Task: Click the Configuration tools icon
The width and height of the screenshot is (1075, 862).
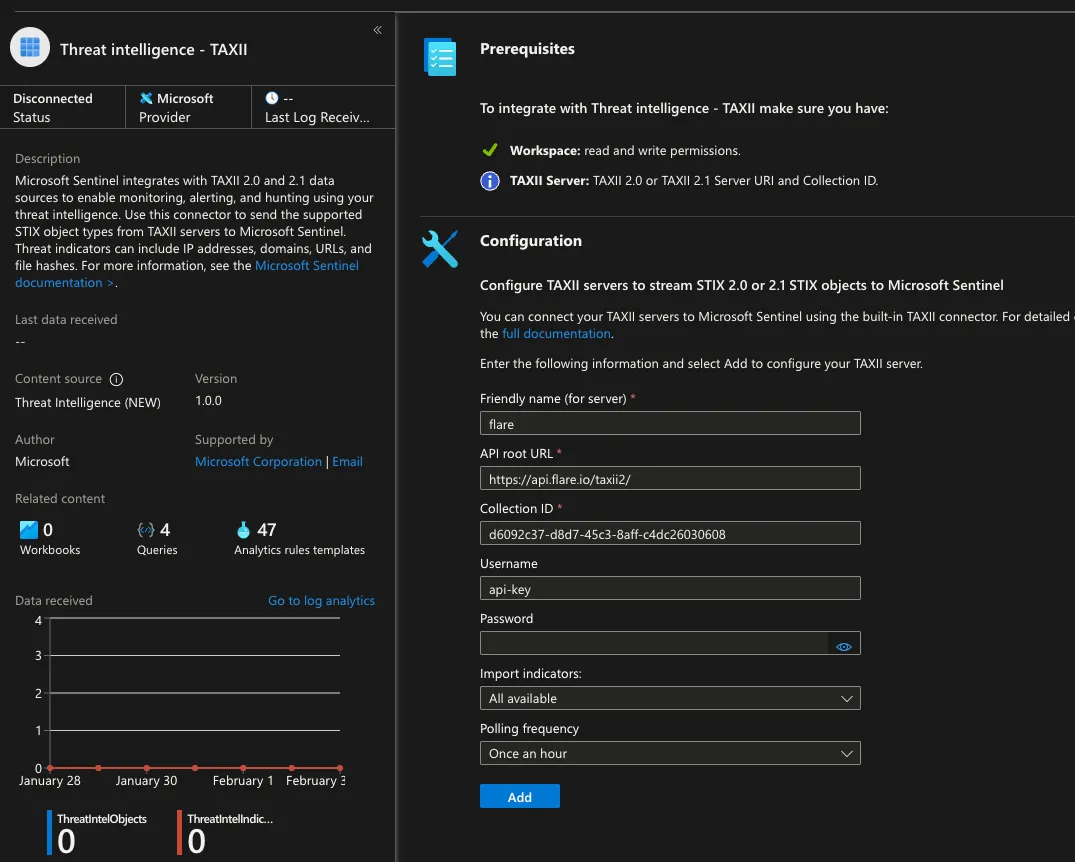Action: click(x=439, y=248)
